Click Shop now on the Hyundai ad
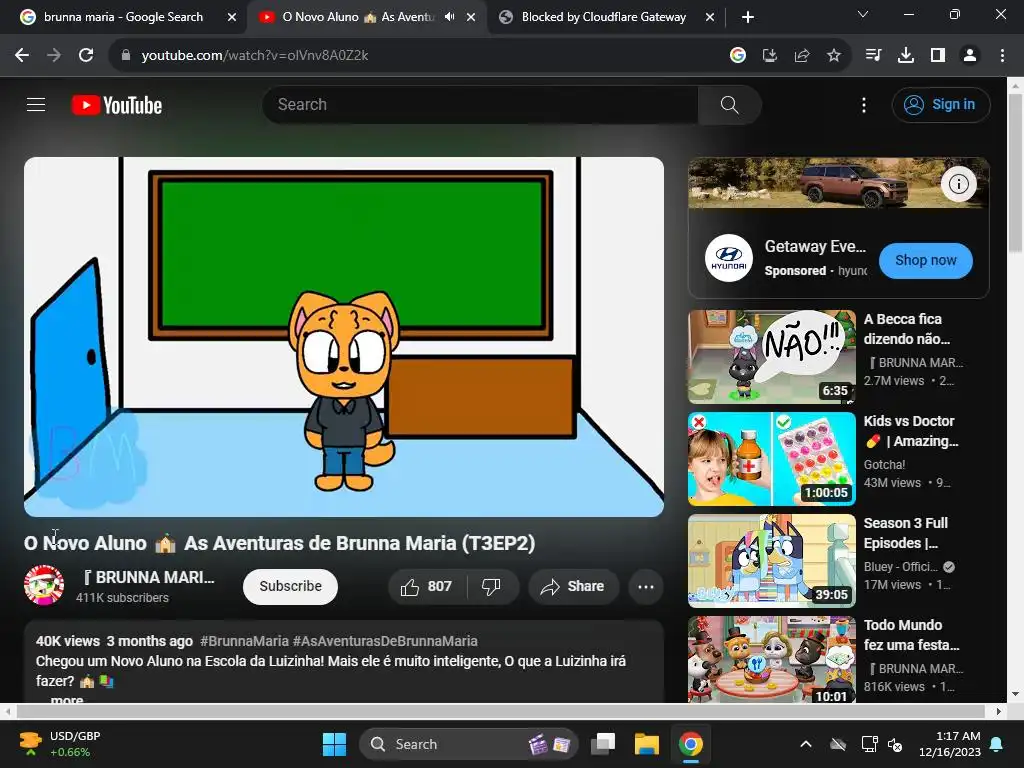The width and height of the screenshot is (1024, 768). click(925, 261)
